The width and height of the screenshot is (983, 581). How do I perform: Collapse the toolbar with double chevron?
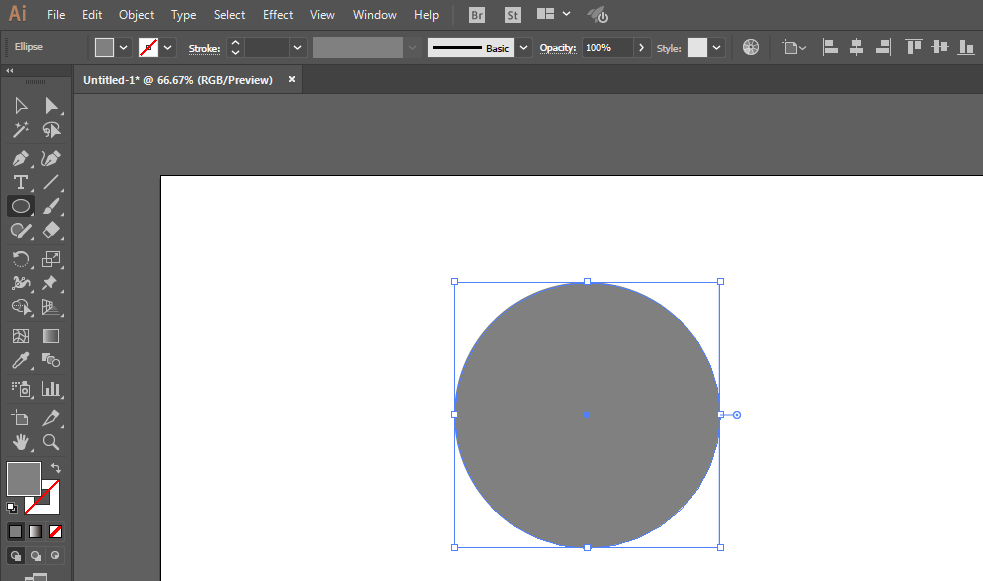(10, 71)
